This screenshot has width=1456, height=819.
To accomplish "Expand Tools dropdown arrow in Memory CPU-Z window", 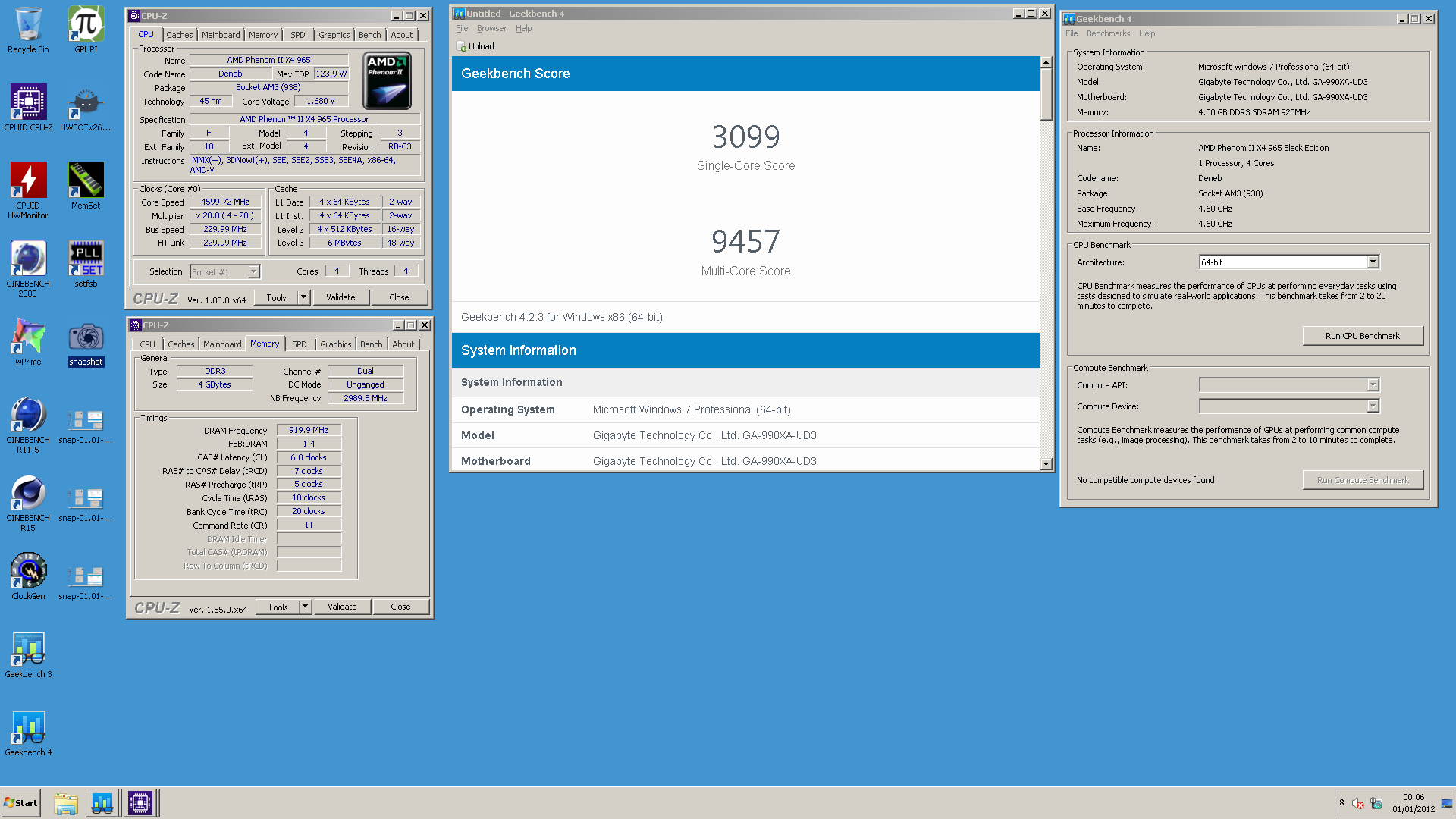I will click(305, 607).
